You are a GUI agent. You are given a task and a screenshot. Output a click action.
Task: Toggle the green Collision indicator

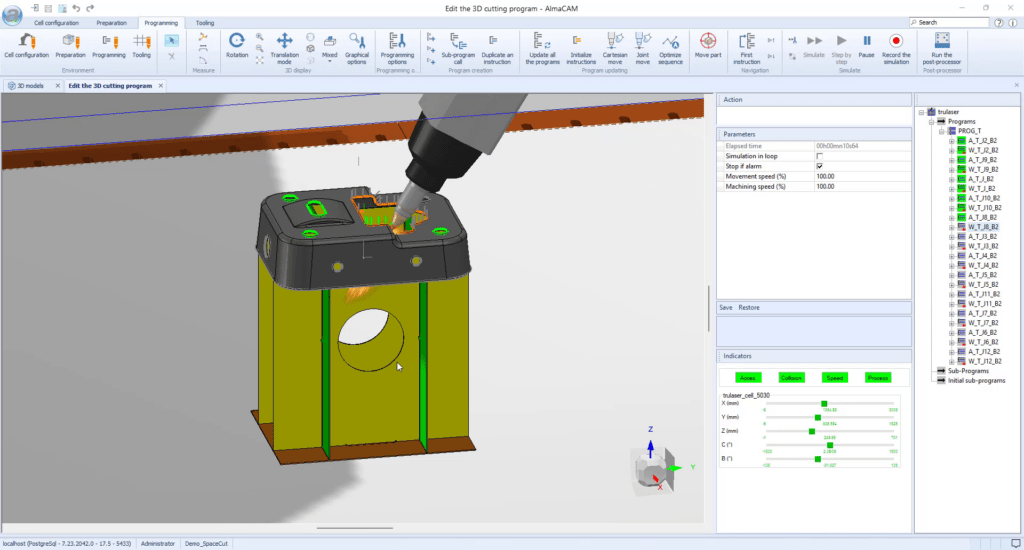(x=792, y=378)
